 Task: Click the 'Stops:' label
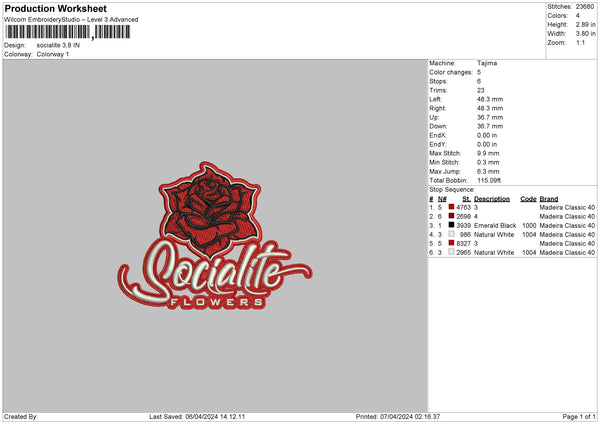click(x=438, y=81)
